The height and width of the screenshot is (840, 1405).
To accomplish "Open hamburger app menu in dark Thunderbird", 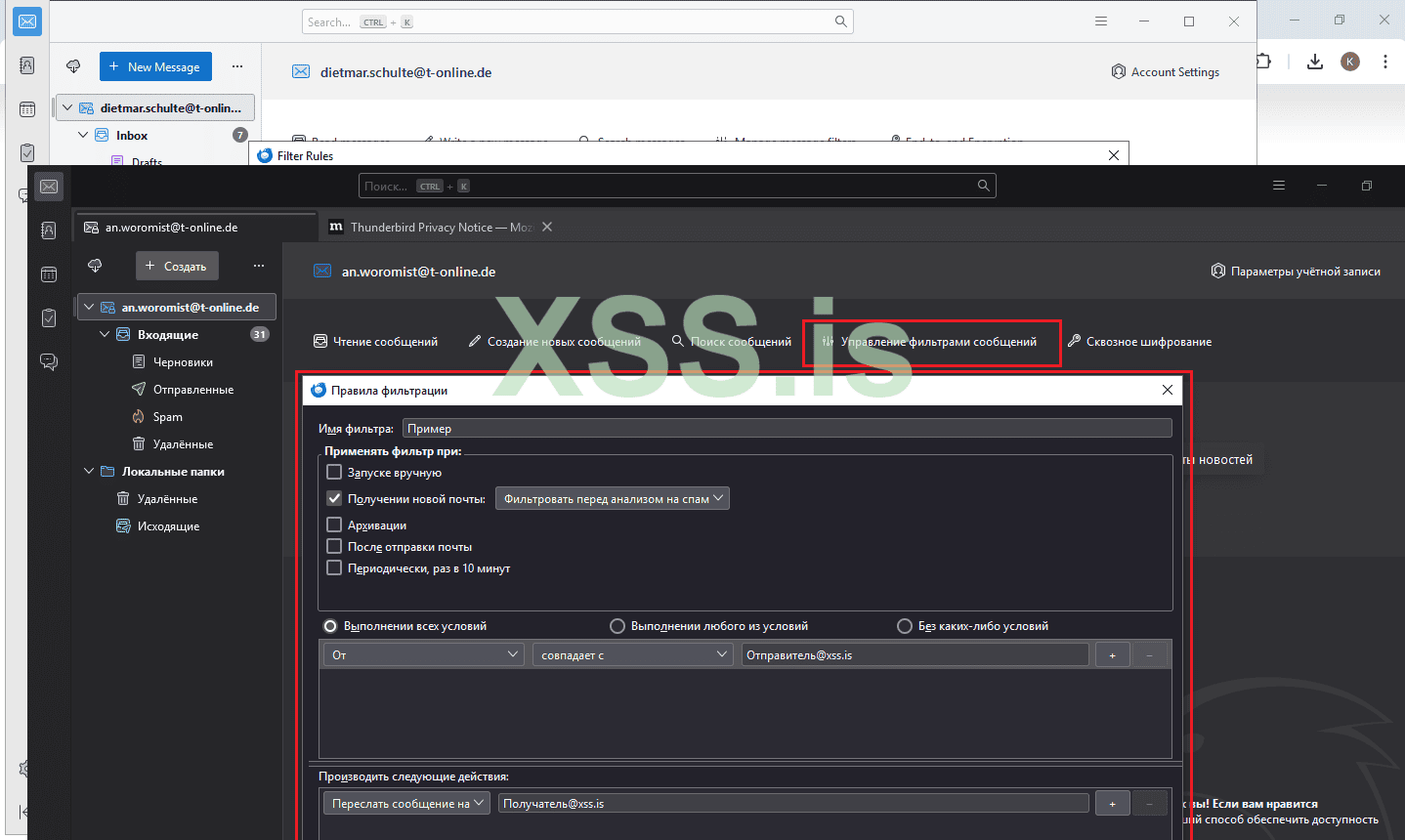I will (x=1279, y=186).
